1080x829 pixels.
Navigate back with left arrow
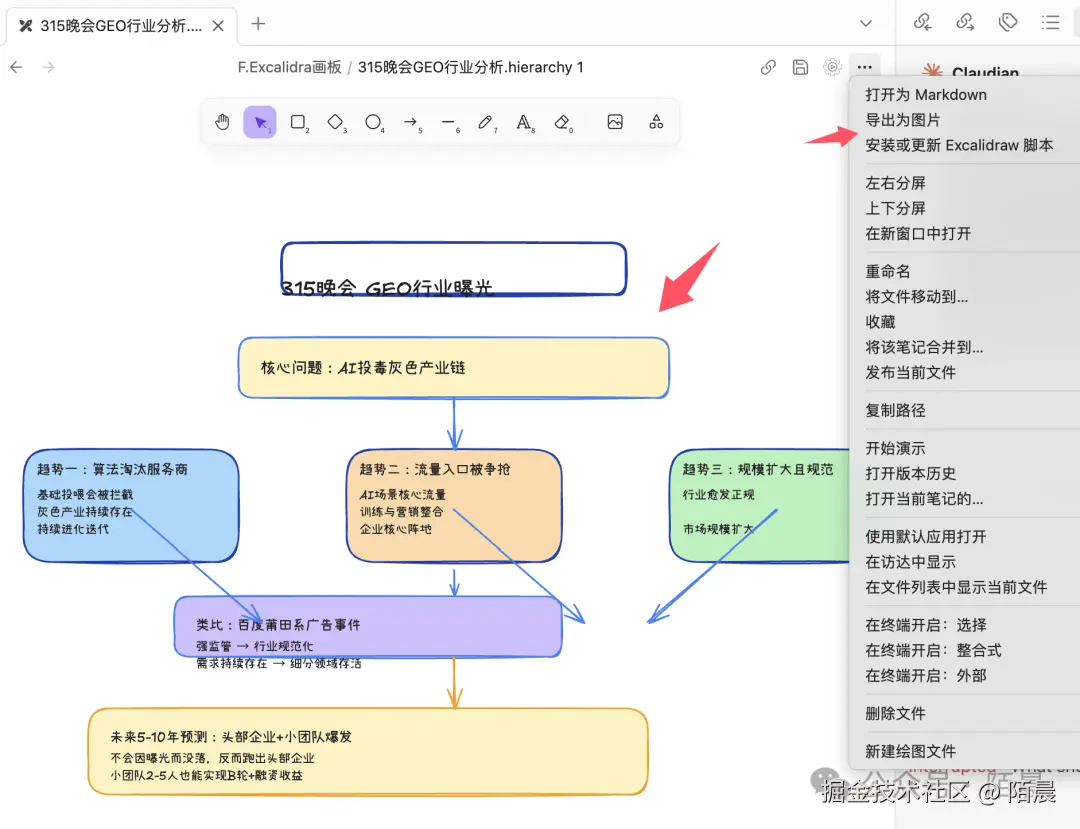coord(17,67)
